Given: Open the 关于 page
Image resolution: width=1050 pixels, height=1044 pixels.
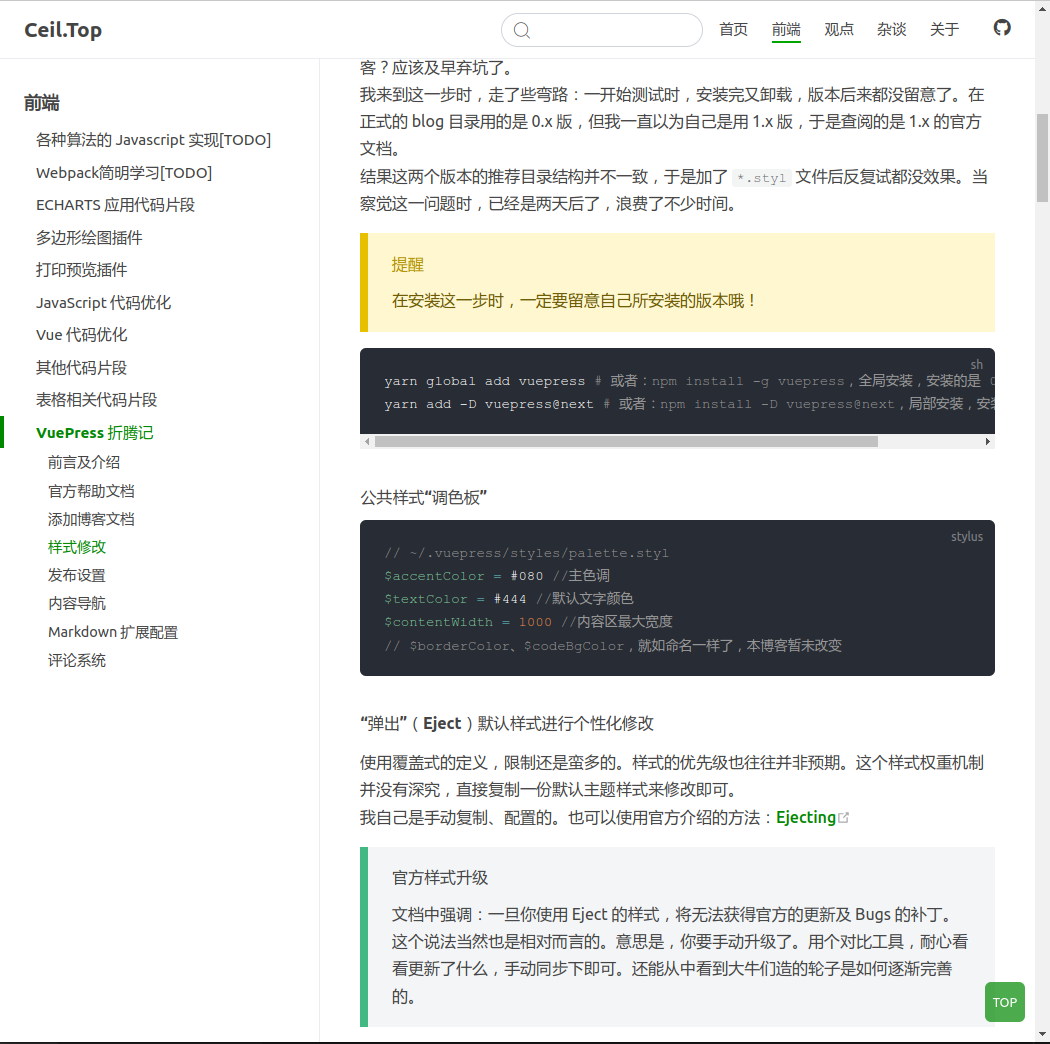Looking at the screenshot, I should [944, 29].
